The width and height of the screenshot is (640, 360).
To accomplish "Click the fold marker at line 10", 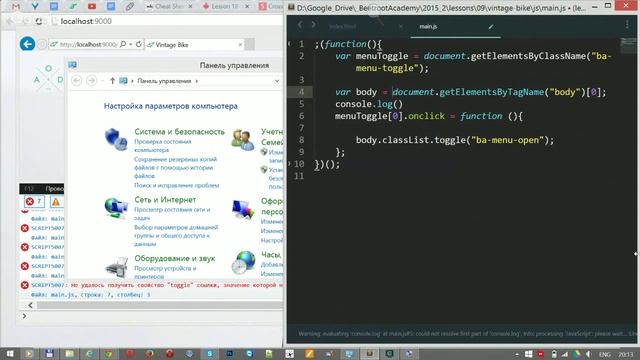I will [x=289, y=164].
